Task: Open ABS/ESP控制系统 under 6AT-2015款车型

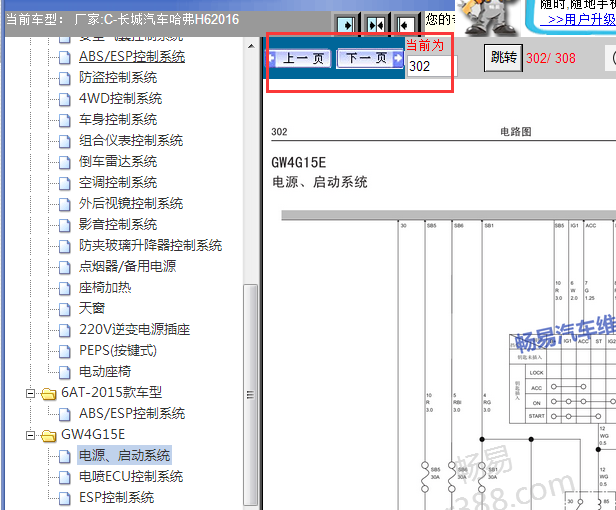Action: pyautogui.click(x=132, y=414)
